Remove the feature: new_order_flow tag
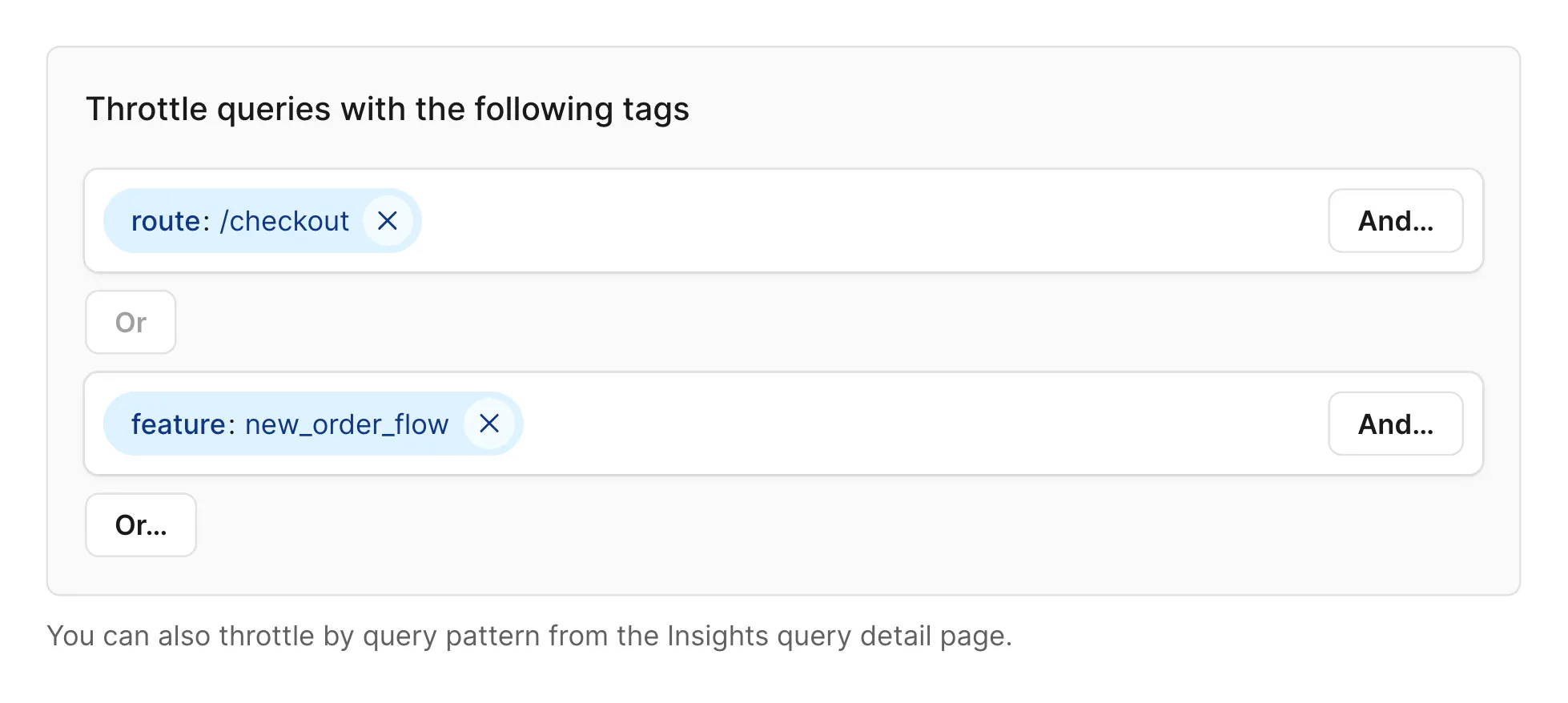This screenshot has height=703, width=1568. [489, 424]
